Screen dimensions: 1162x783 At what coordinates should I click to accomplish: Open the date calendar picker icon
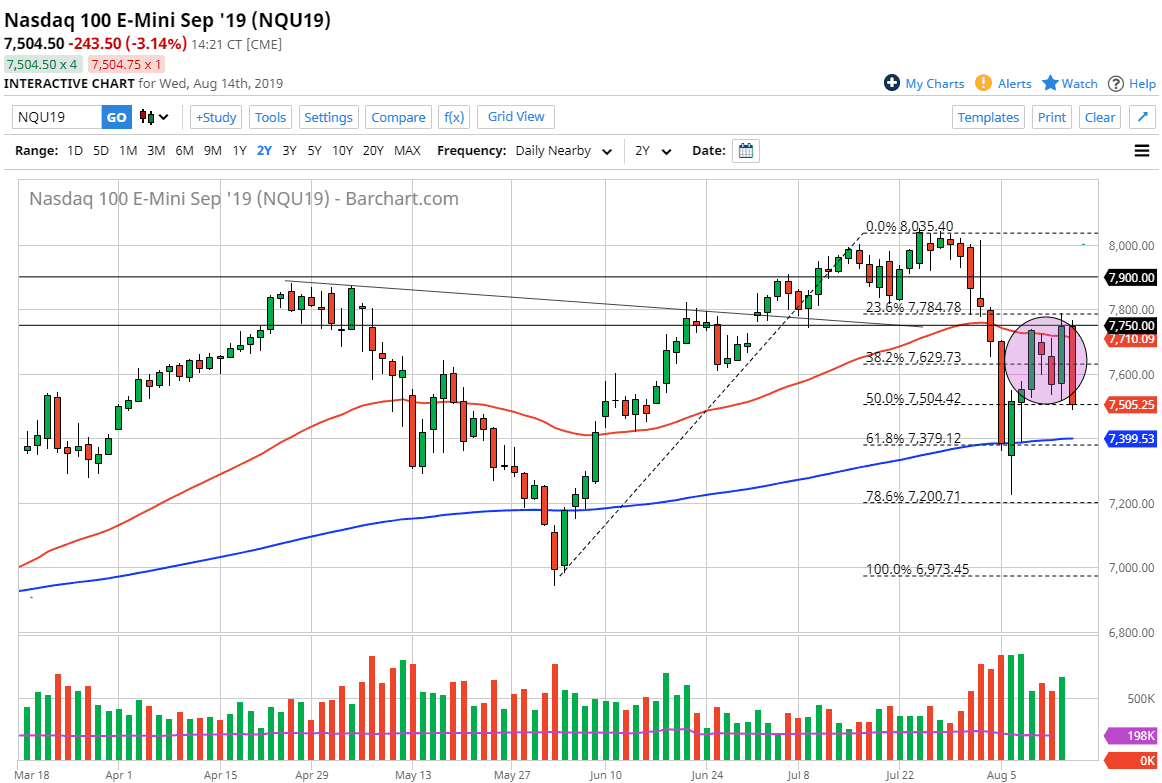(x=745, y=150)
